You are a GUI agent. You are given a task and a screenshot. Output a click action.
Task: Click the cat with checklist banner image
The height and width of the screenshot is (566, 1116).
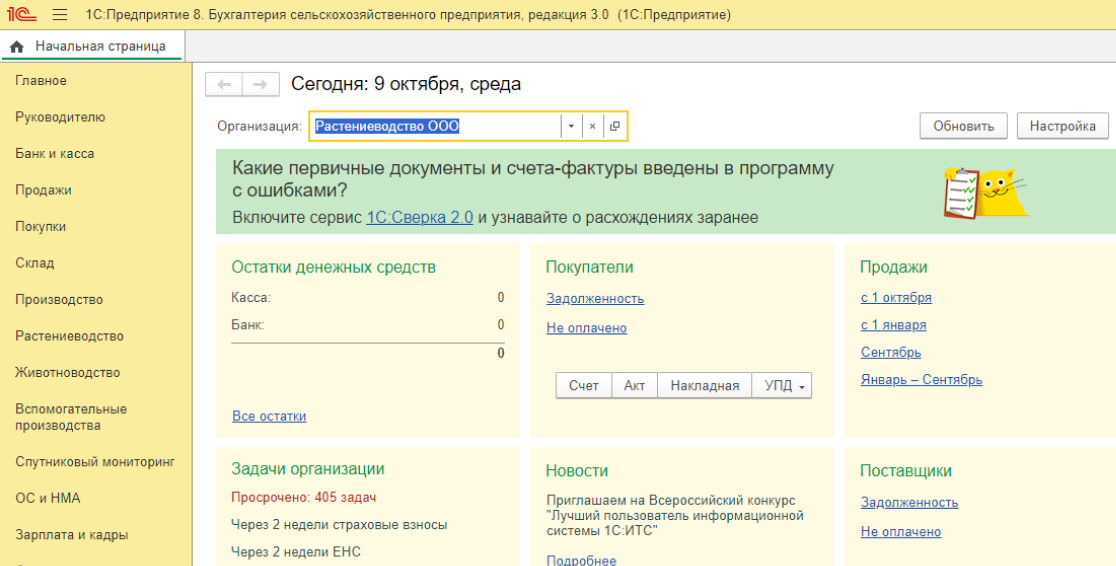point(985,192)
